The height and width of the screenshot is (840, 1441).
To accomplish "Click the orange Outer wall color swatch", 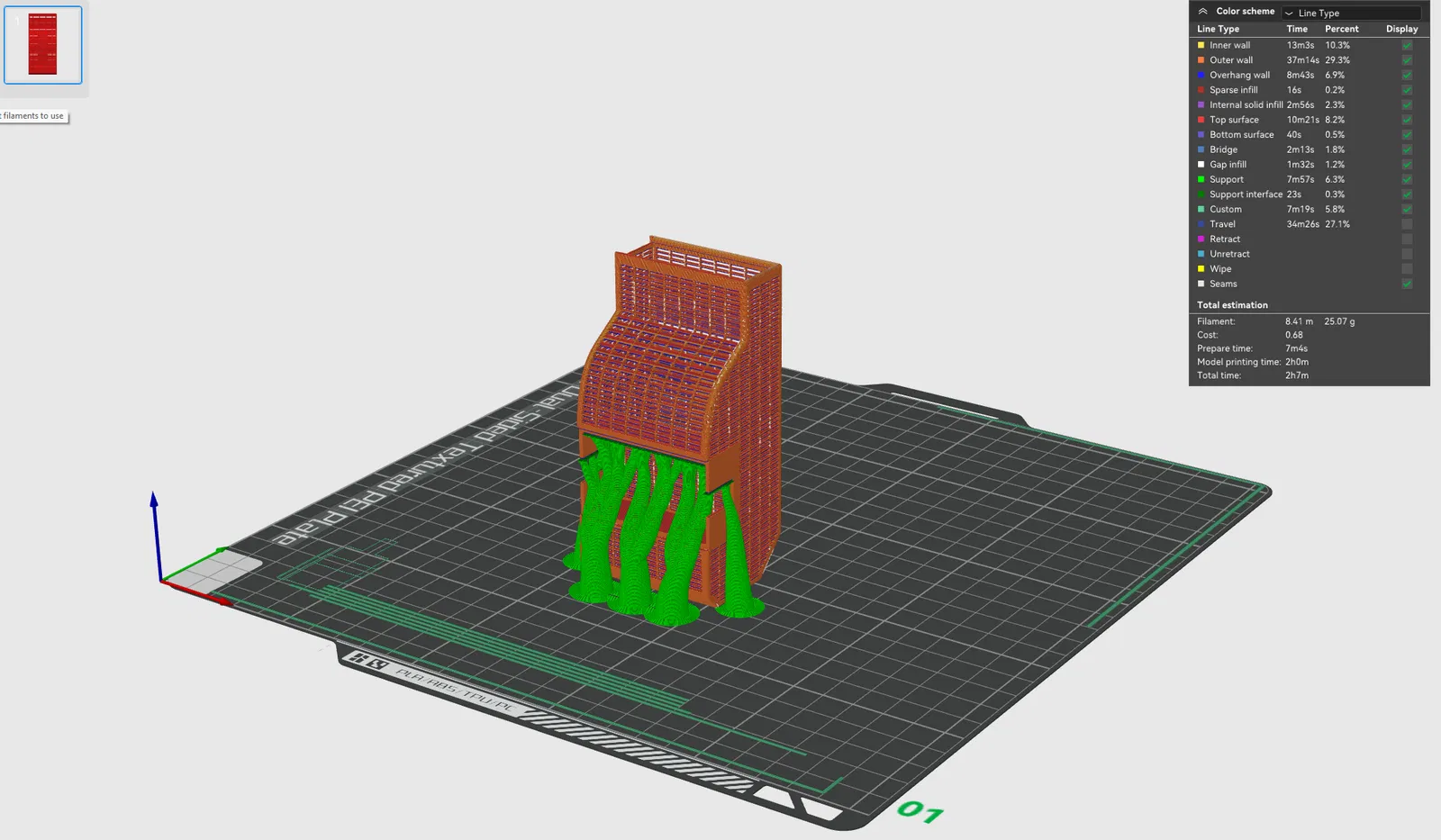I will pyautogui.click(x=1201, y=60).
